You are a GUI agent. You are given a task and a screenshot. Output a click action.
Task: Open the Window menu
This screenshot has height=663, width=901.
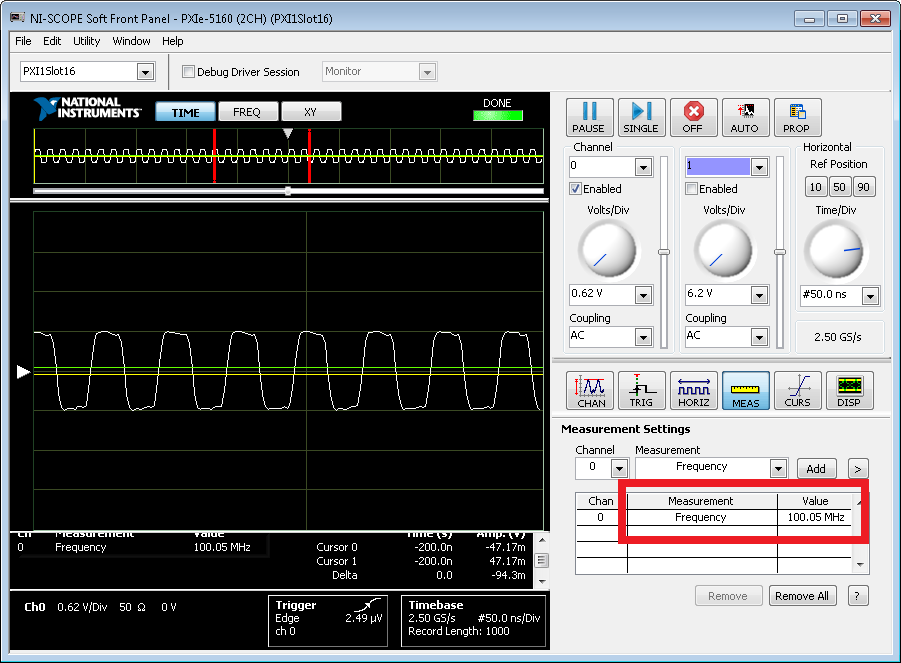coord(131,41)
